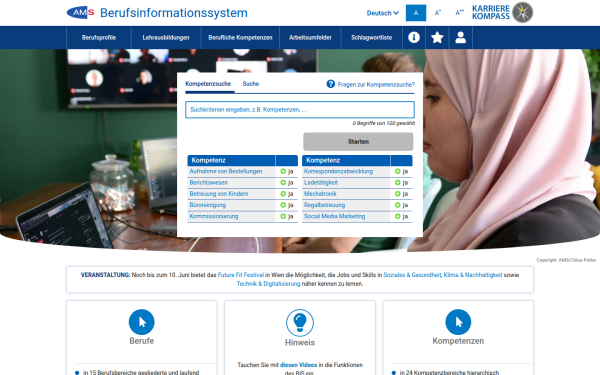Add Social Media Marketing with plus icon

[x=398, y=216]
